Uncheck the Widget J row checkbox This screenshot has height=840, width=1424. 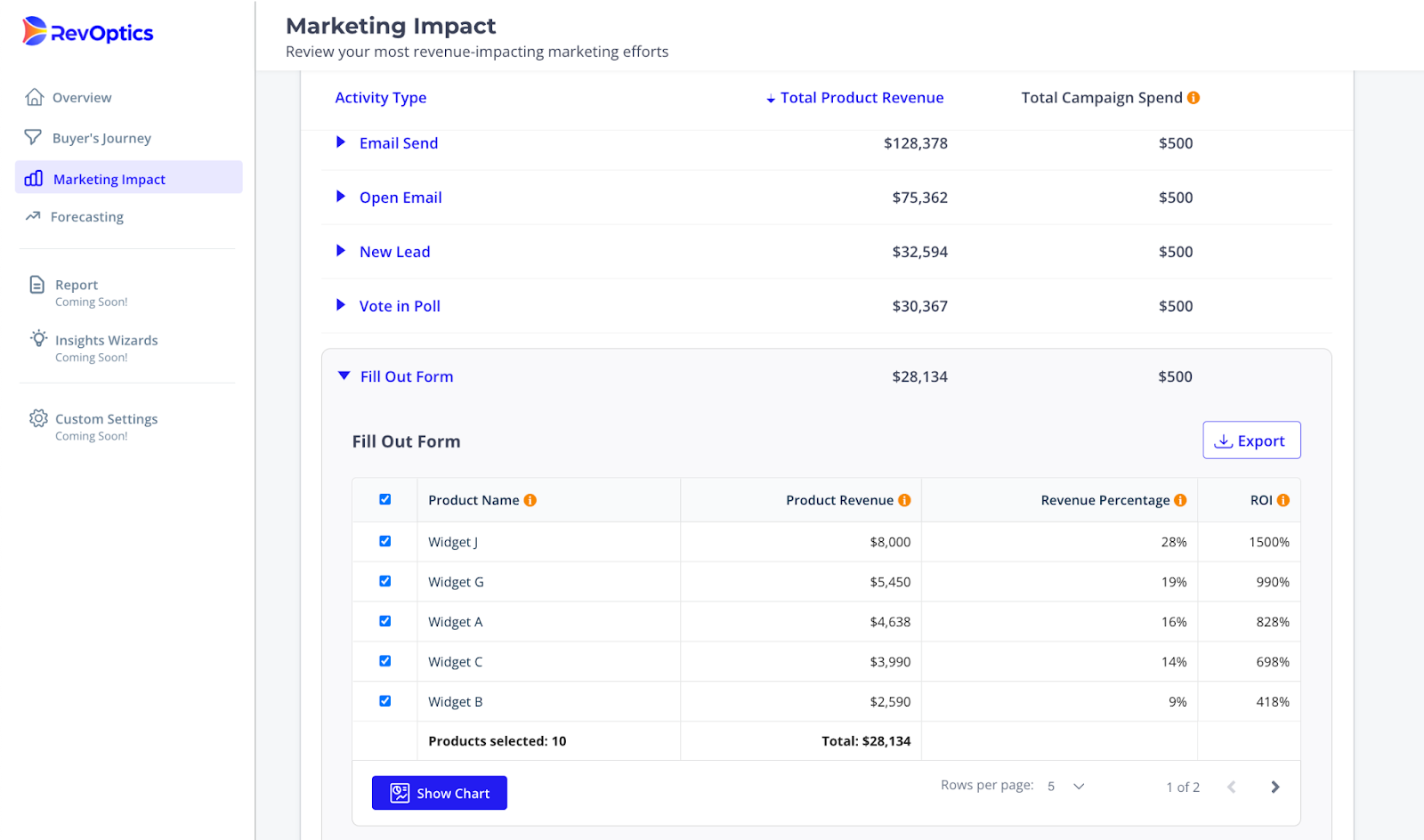pos(385,541)
